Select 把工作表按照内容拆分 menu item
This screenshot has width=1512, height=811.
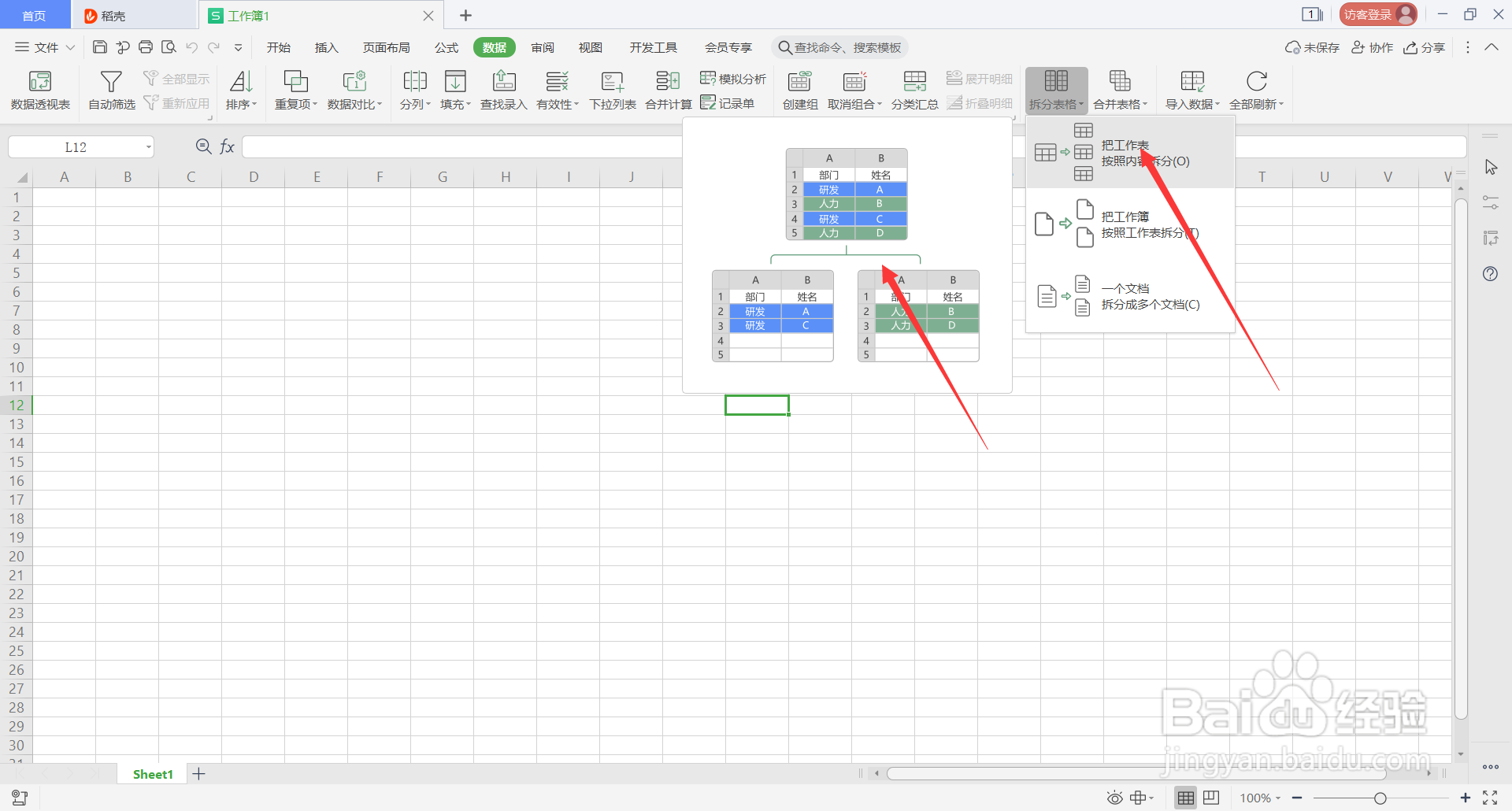[1130, 153]
